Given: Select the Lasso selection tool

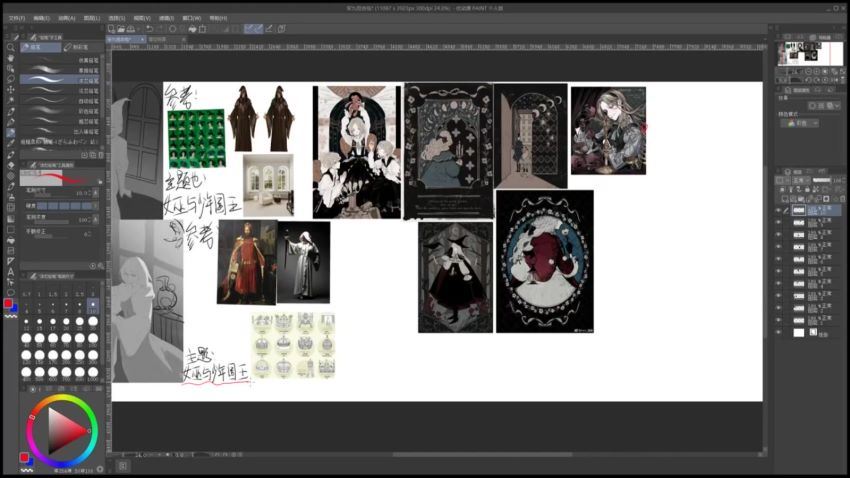Looking at the screenshot, I should [11, 79].
